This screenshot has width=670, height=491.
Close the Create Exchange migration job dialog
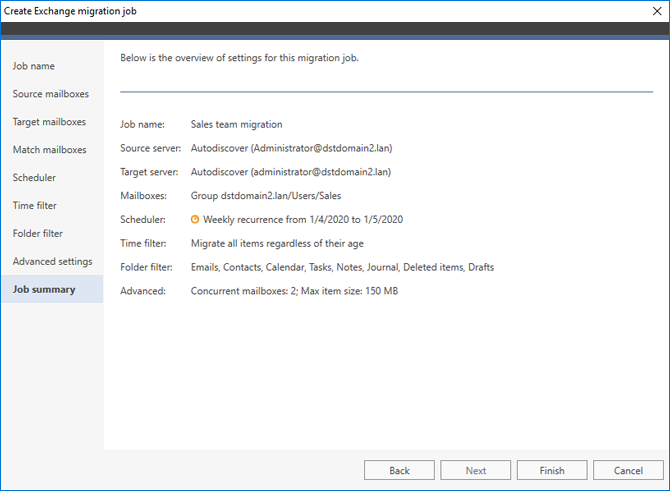pos(657,11)
